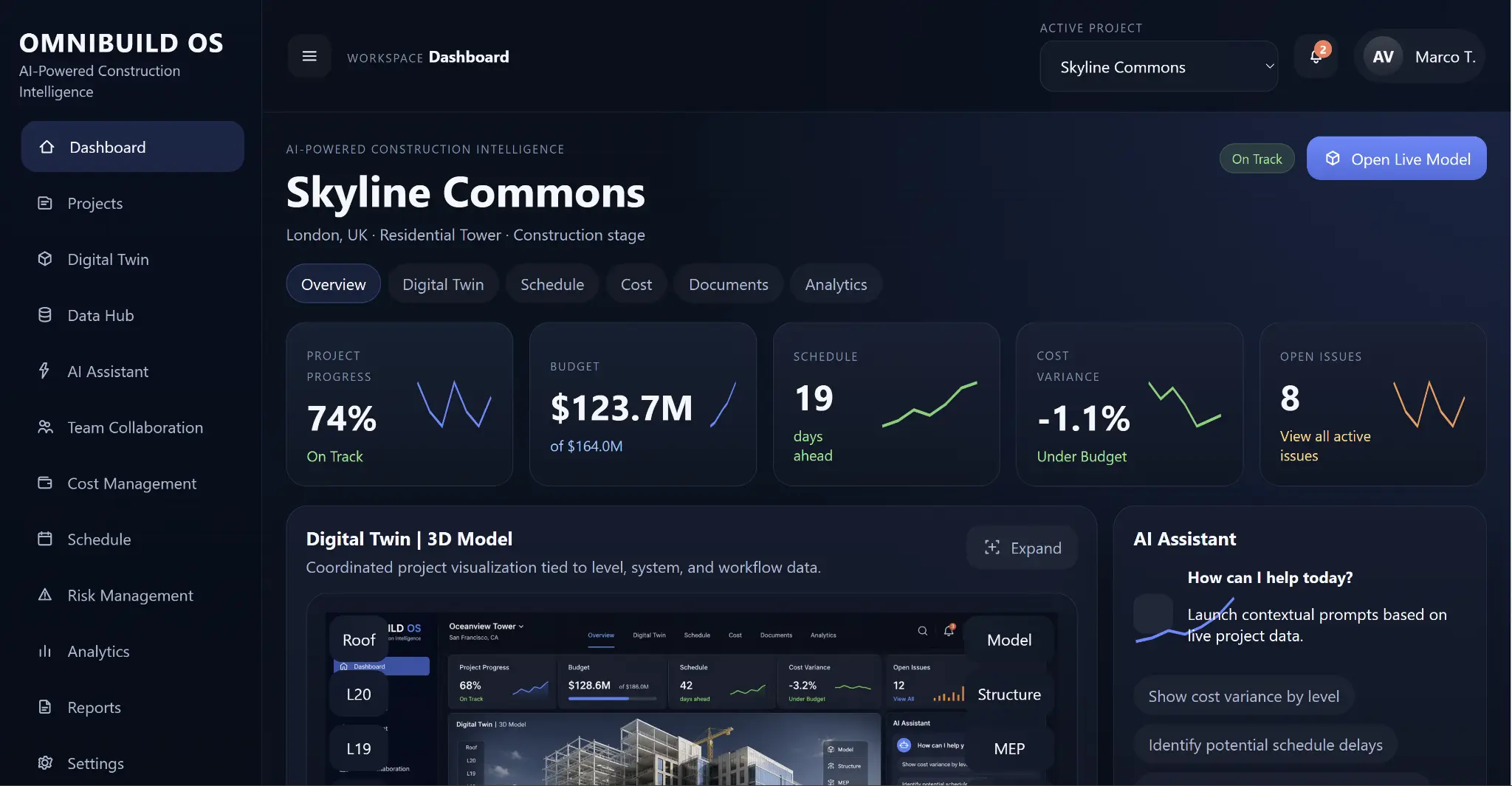The height and width of the screenshot is (786, 1512).
Task: Select the Structure layer in the model viewer
Action: point(1009,694)
